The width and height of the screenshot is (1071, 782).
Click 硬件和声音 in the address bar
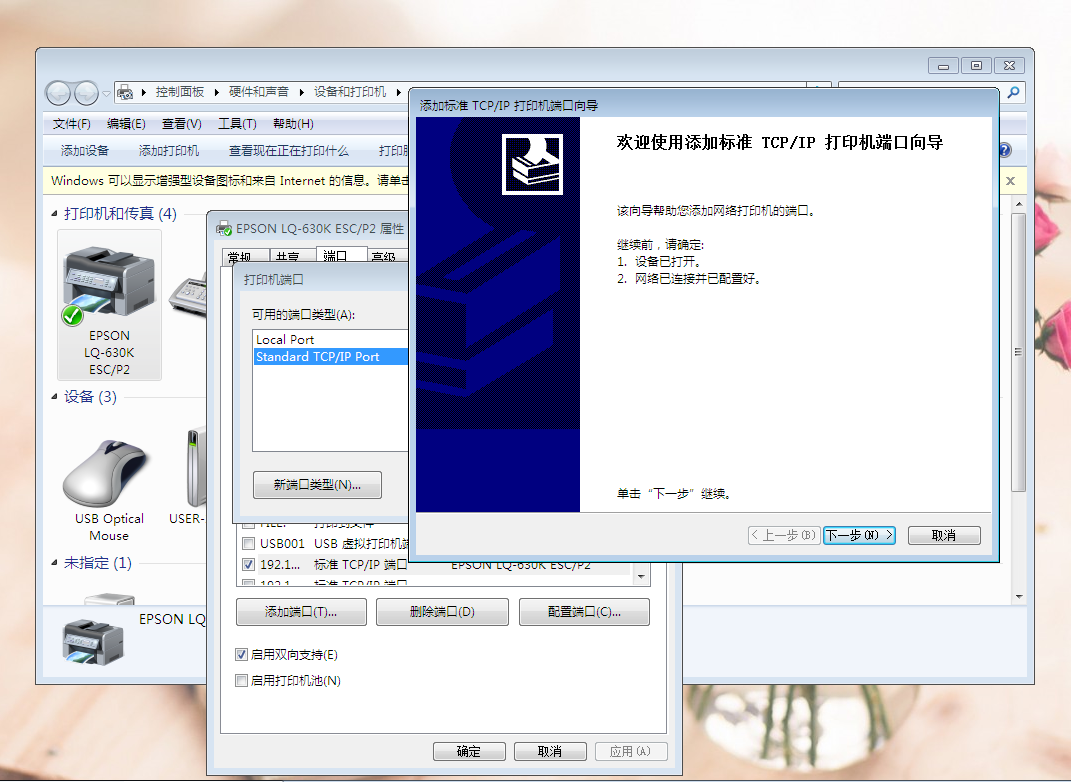pyautogui.click(x=258, y=92)
